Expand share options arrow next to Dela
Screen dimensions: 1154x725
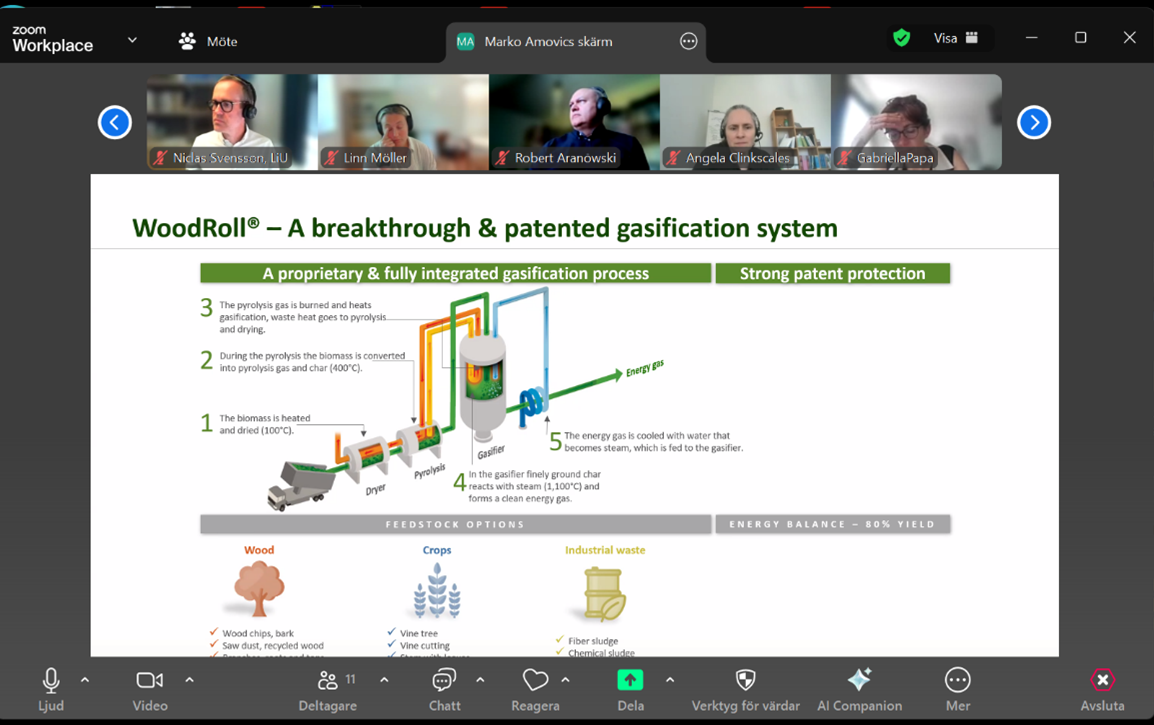click(670, 680)
